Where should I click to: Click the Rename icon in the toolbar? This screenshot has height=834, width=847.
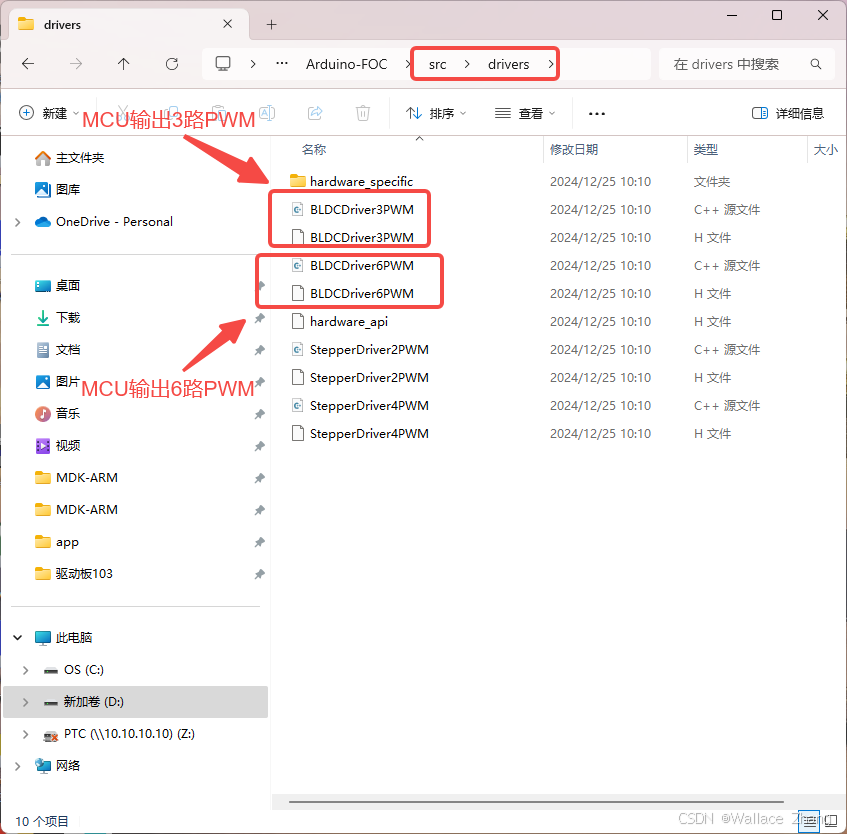tap(268, 113)
